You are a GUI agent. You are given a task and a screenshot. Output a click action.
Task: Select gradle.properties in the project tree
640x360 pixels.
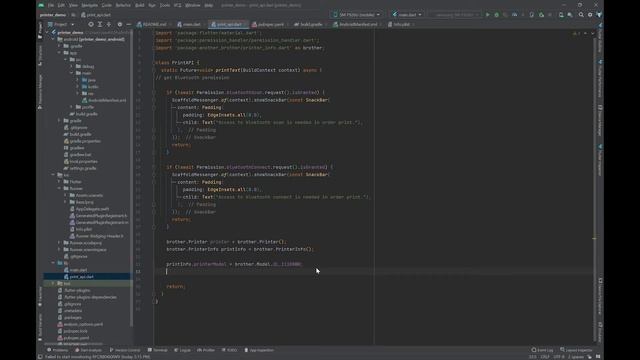click(x=85, y=141)
